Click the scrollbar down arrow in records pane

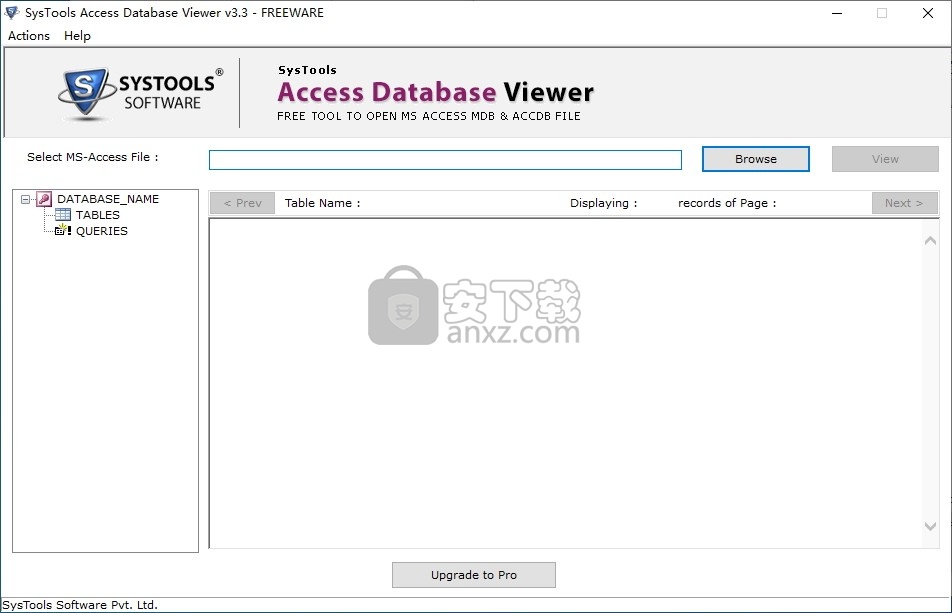(x=930, y=526)
